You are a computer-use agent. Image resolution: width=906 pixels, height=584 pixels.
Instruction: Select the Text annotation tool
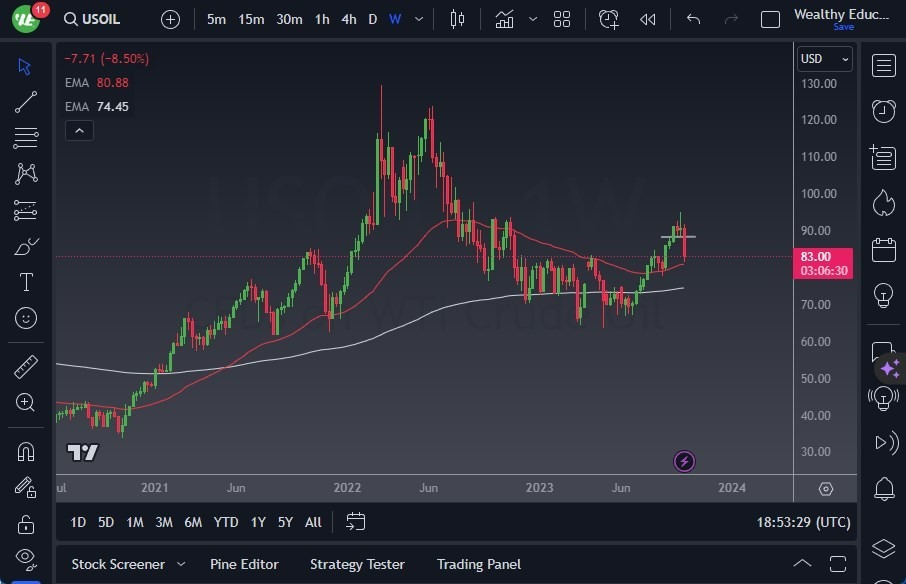(x=27, y=282)
